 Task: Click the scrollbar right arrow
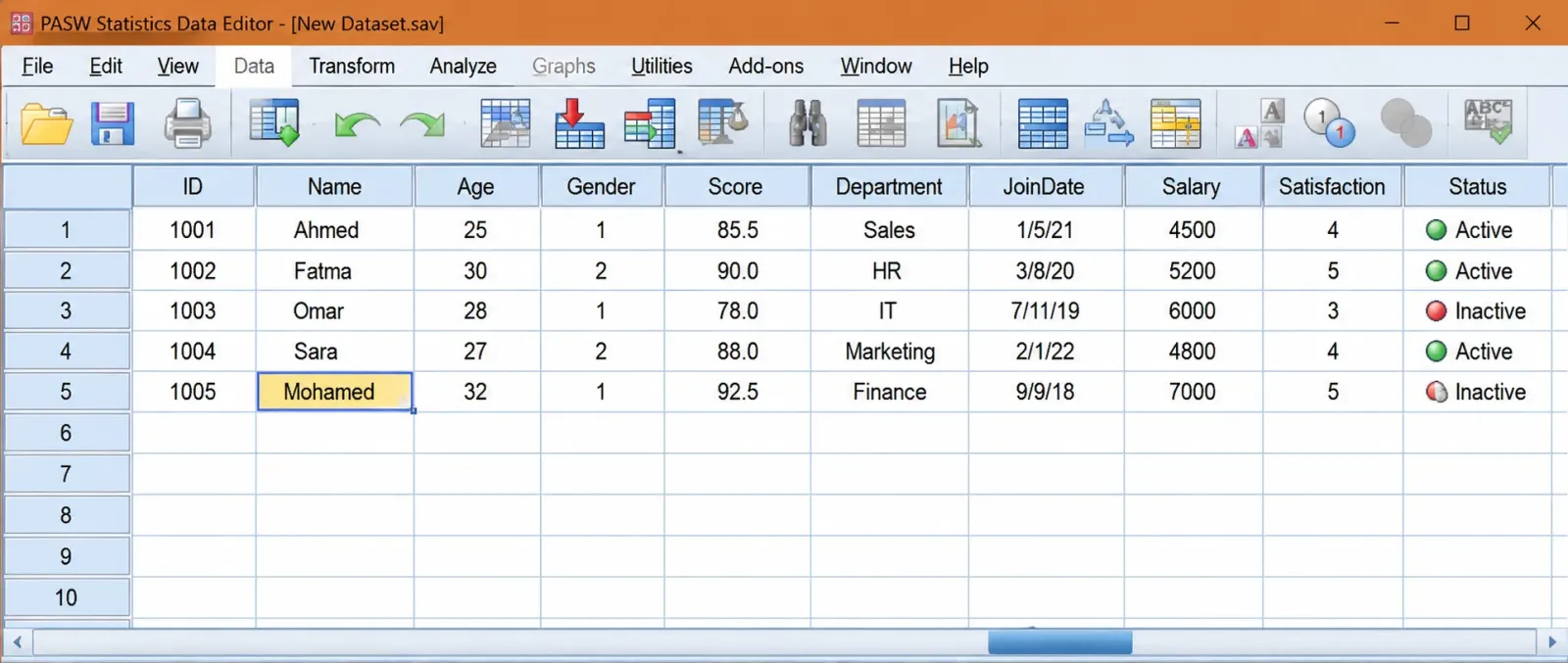click(1551, 642)
